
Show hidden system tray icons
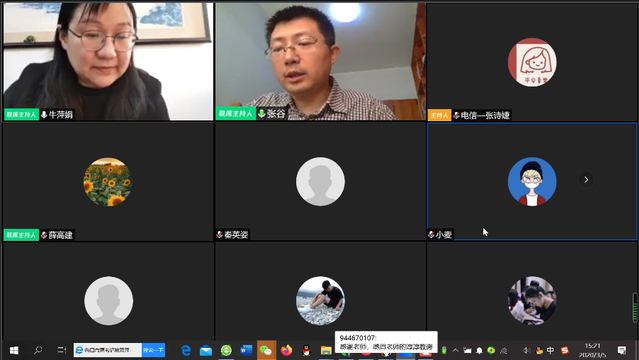[x=456, y=350]
